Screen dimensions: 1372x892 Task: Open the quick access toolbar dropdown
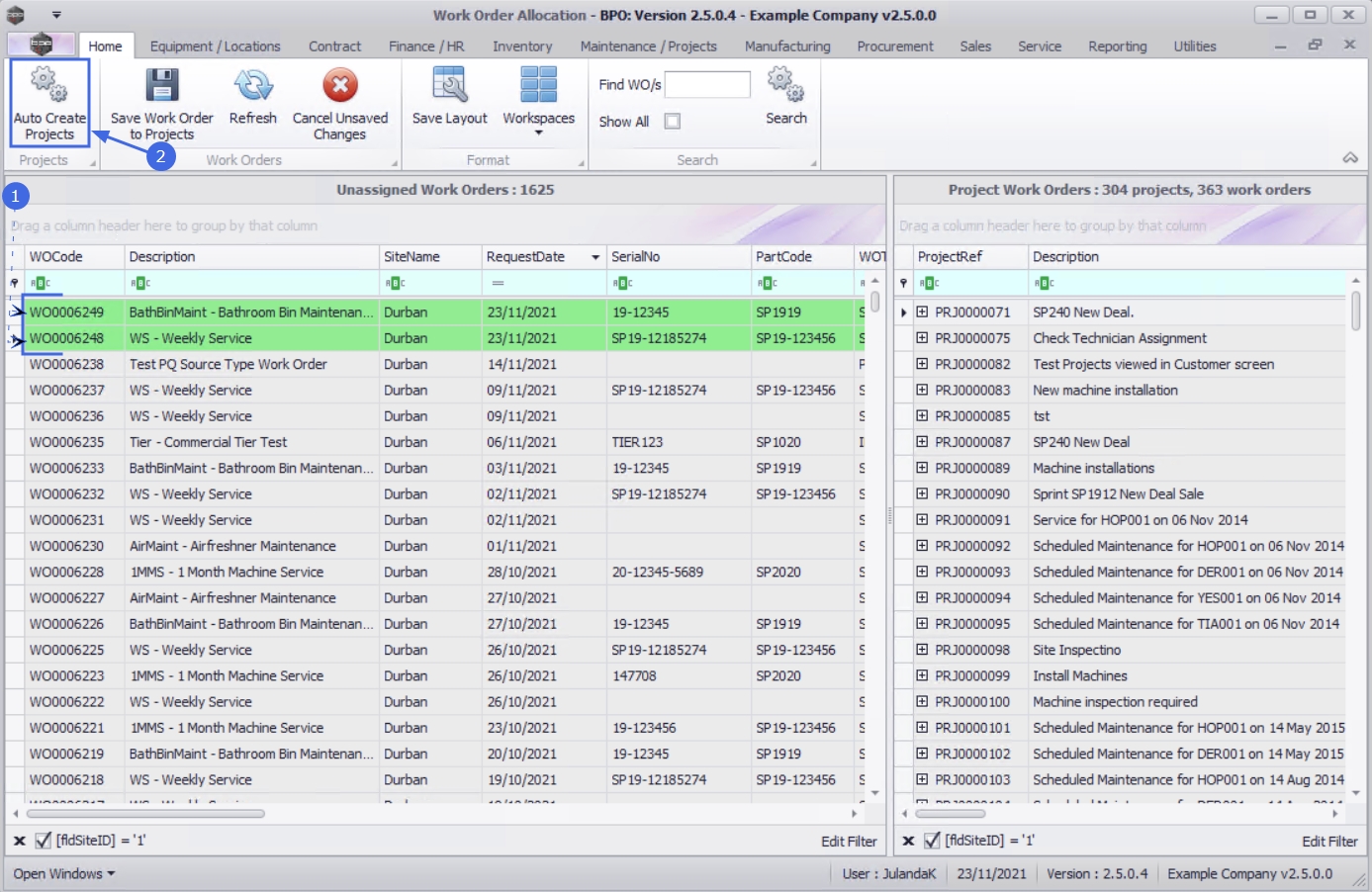click(56, 15)
